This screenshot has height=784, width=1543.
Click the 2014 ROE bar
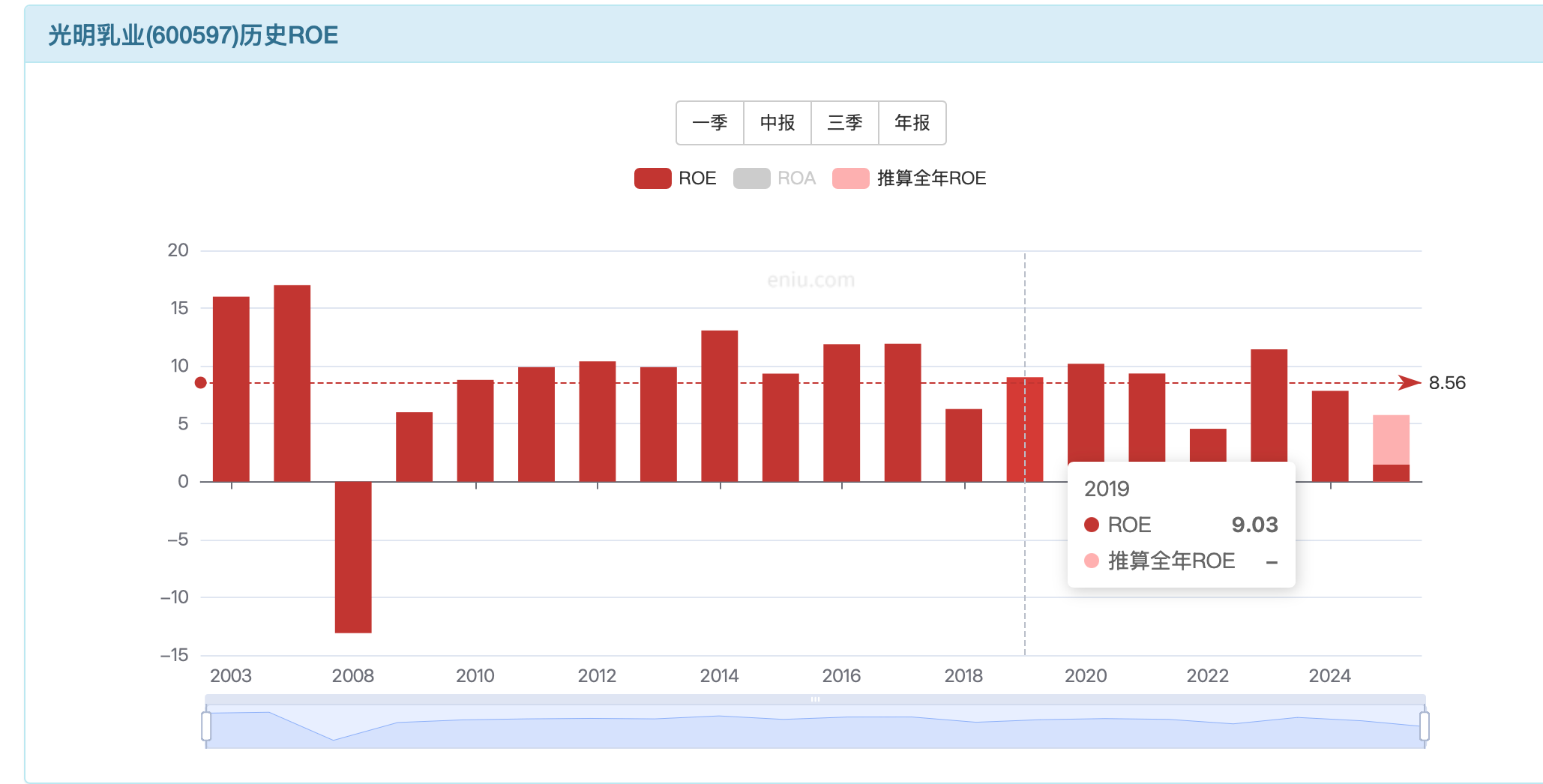[720, 405]
